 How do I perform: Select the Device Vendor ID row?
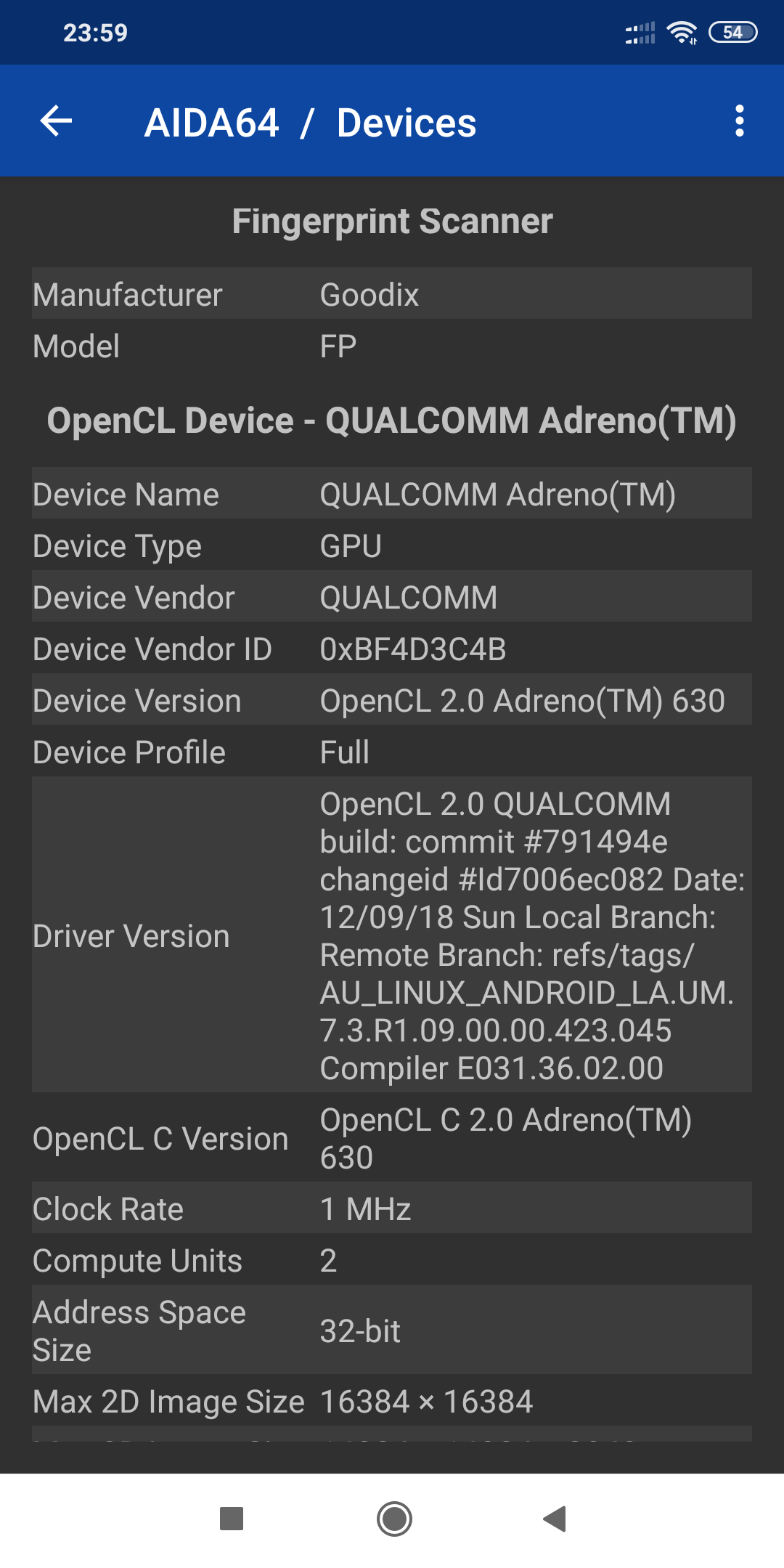tap(392, 649)
